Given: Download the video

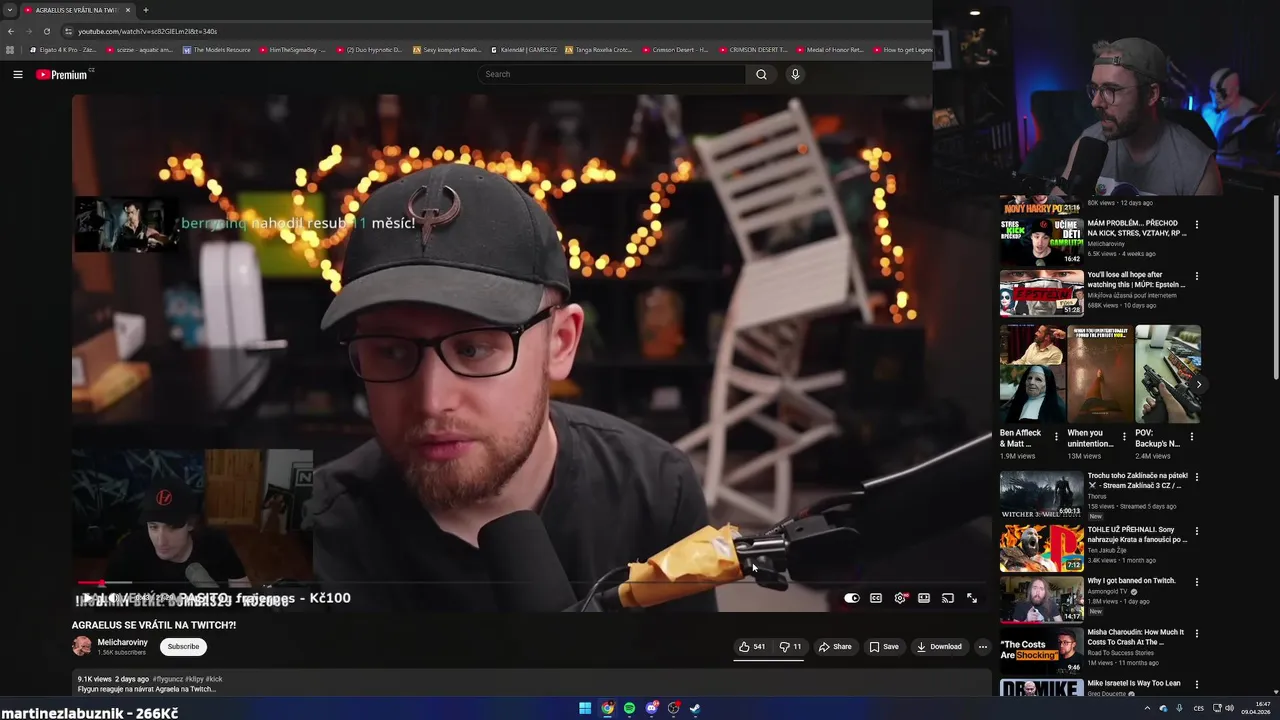Looking at the screenshot, I should click(939, 646).
